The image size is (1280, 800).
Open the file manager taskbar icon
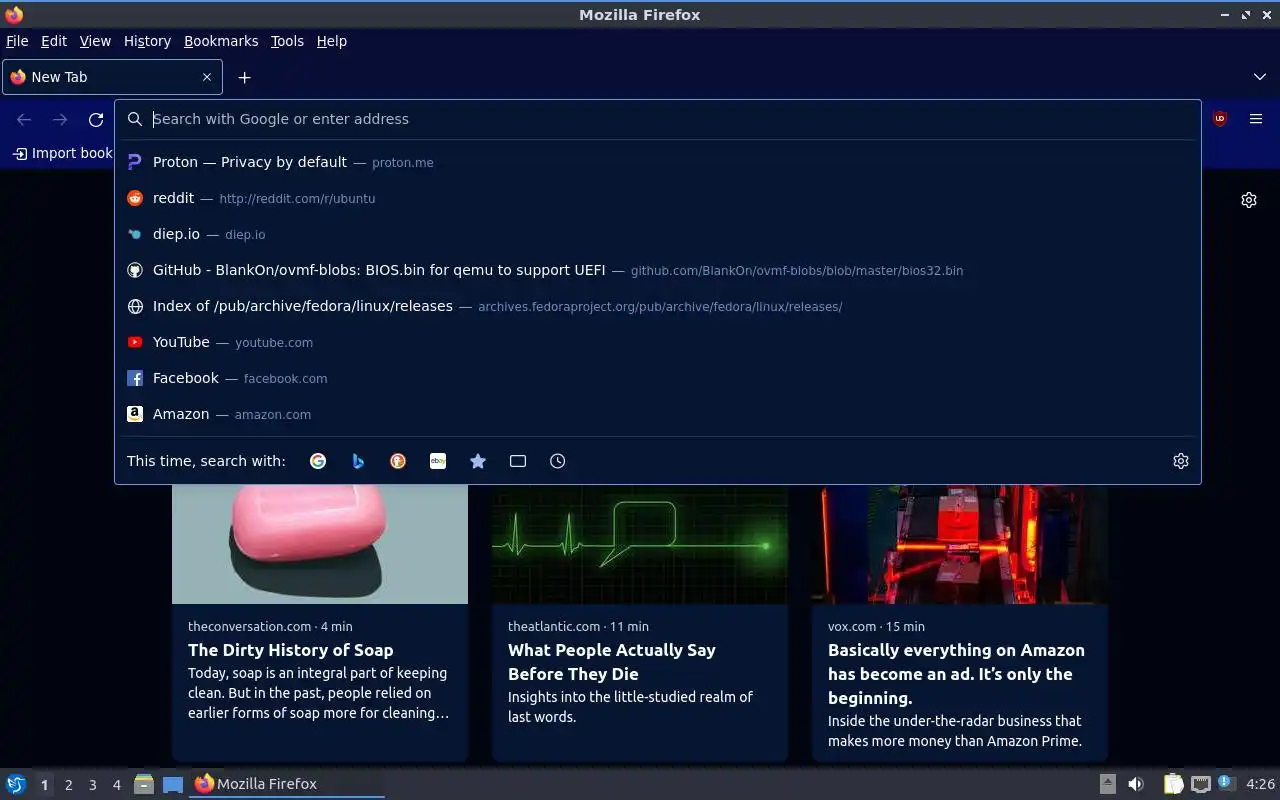[x=144, y=784]
